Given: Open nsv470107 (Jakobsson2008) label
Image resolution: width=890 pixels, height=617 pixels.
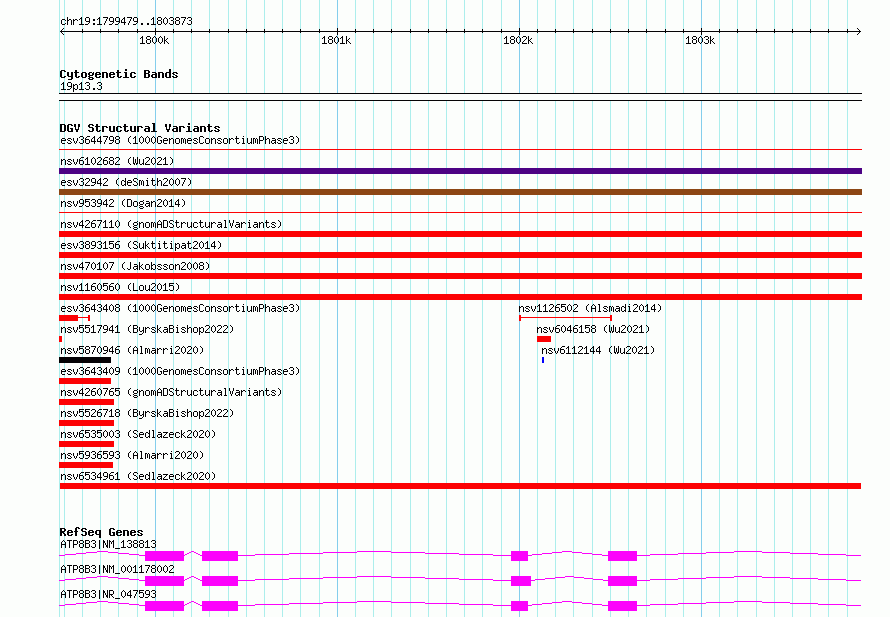Looking at the screenshot, I should tap(135, 266).
